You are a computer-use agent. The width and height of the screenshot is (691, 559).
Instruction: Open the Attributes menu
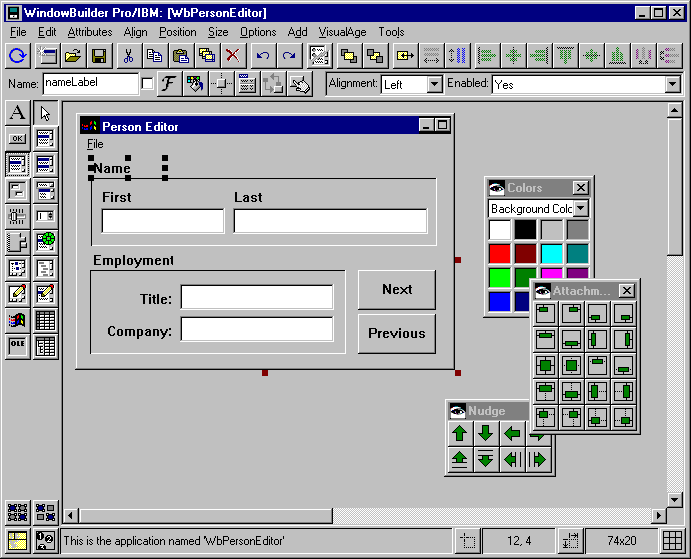pyautogui.click(x=90, y=32)
